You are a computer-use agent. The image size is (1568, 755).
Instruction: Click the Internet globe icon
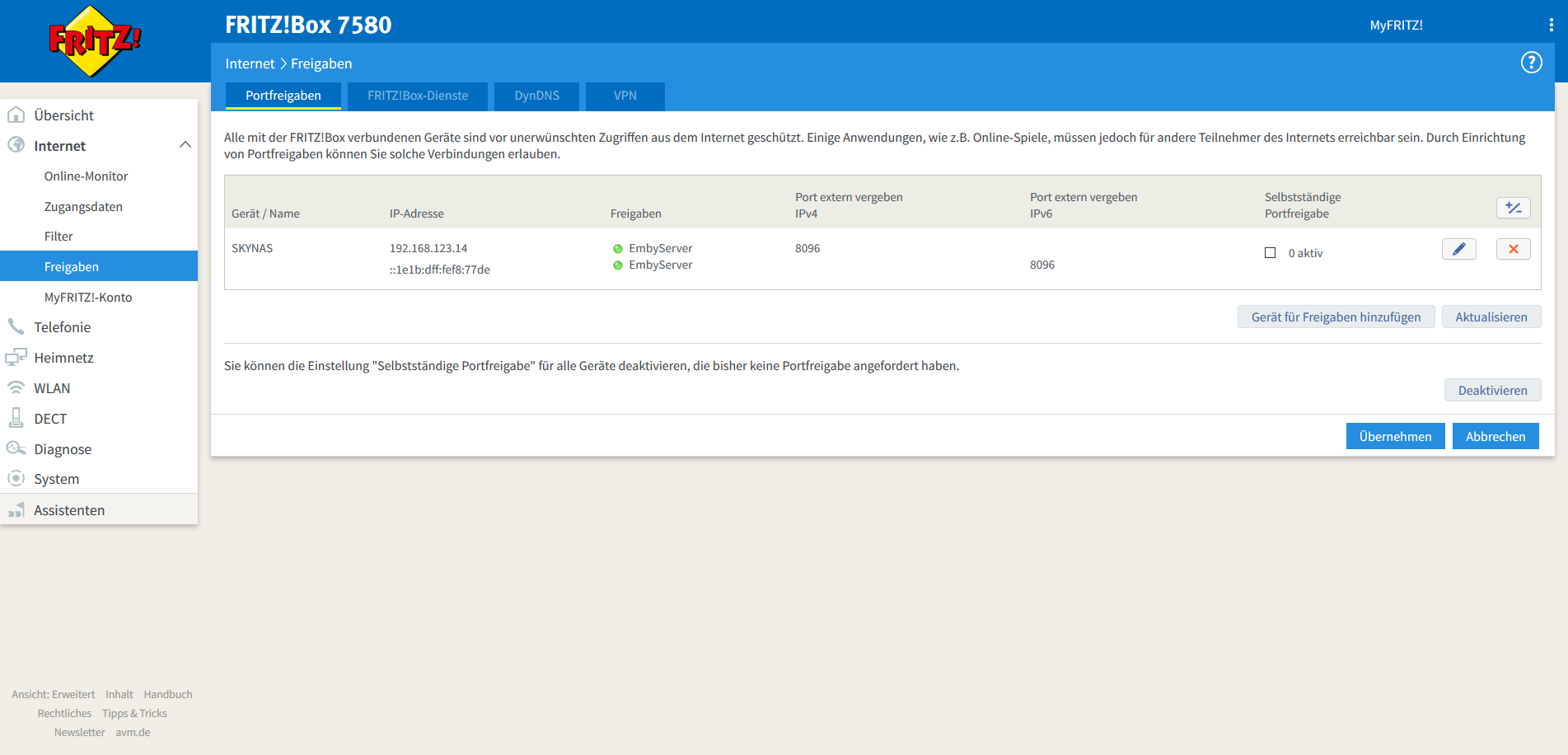(16, 145)
